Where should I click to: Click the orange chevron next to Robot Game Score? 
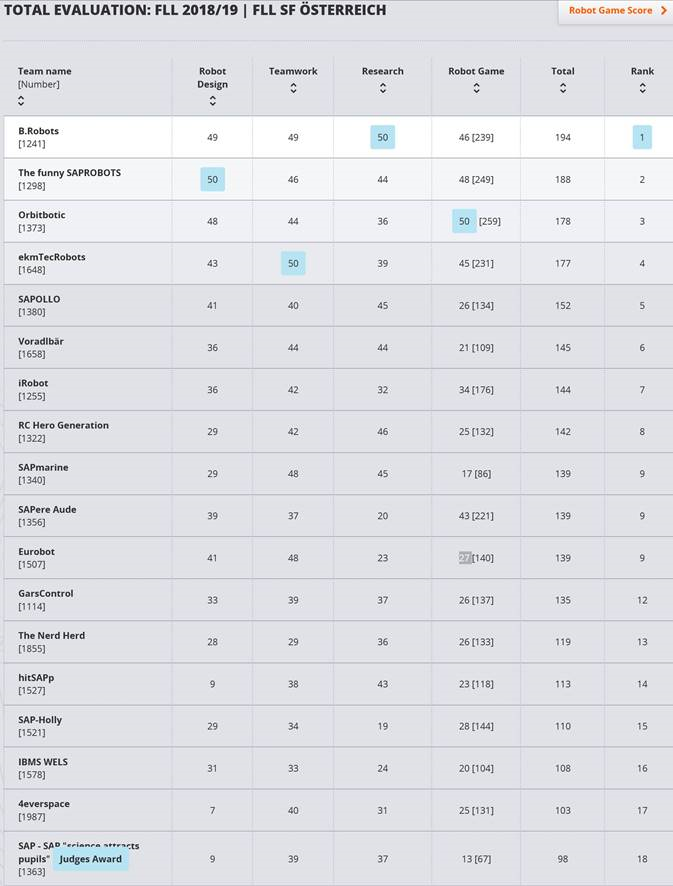663,10
